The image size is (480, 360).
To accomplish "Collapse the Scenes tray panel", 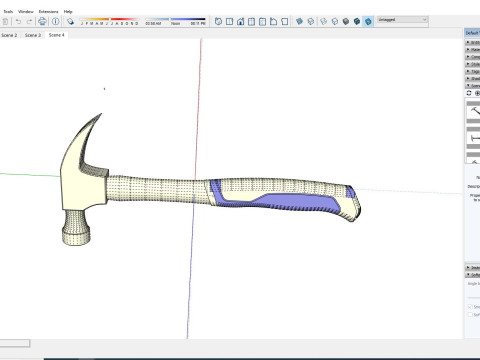I will coord(473,86).
